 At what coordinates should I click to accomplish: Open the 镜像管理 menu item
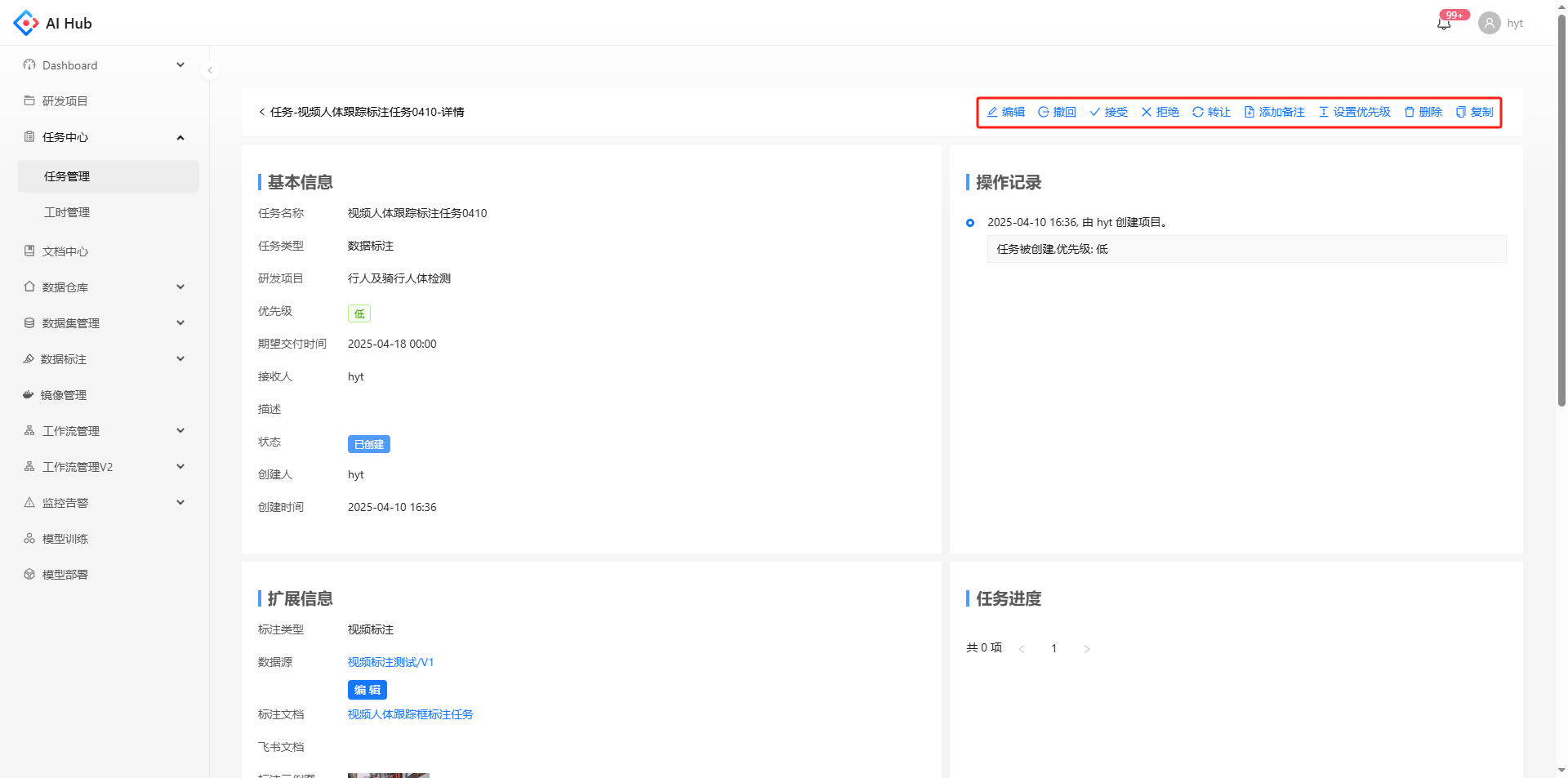(x=105, y=395)
